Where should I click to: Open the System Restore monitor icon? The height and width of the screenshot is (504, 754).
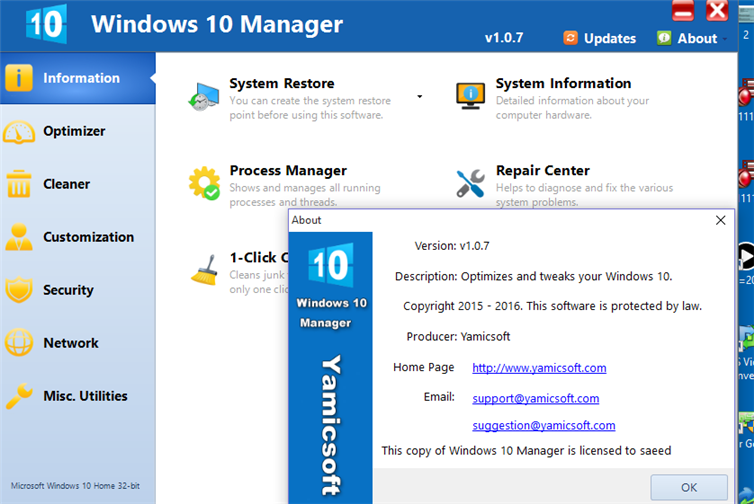point(204,98)
